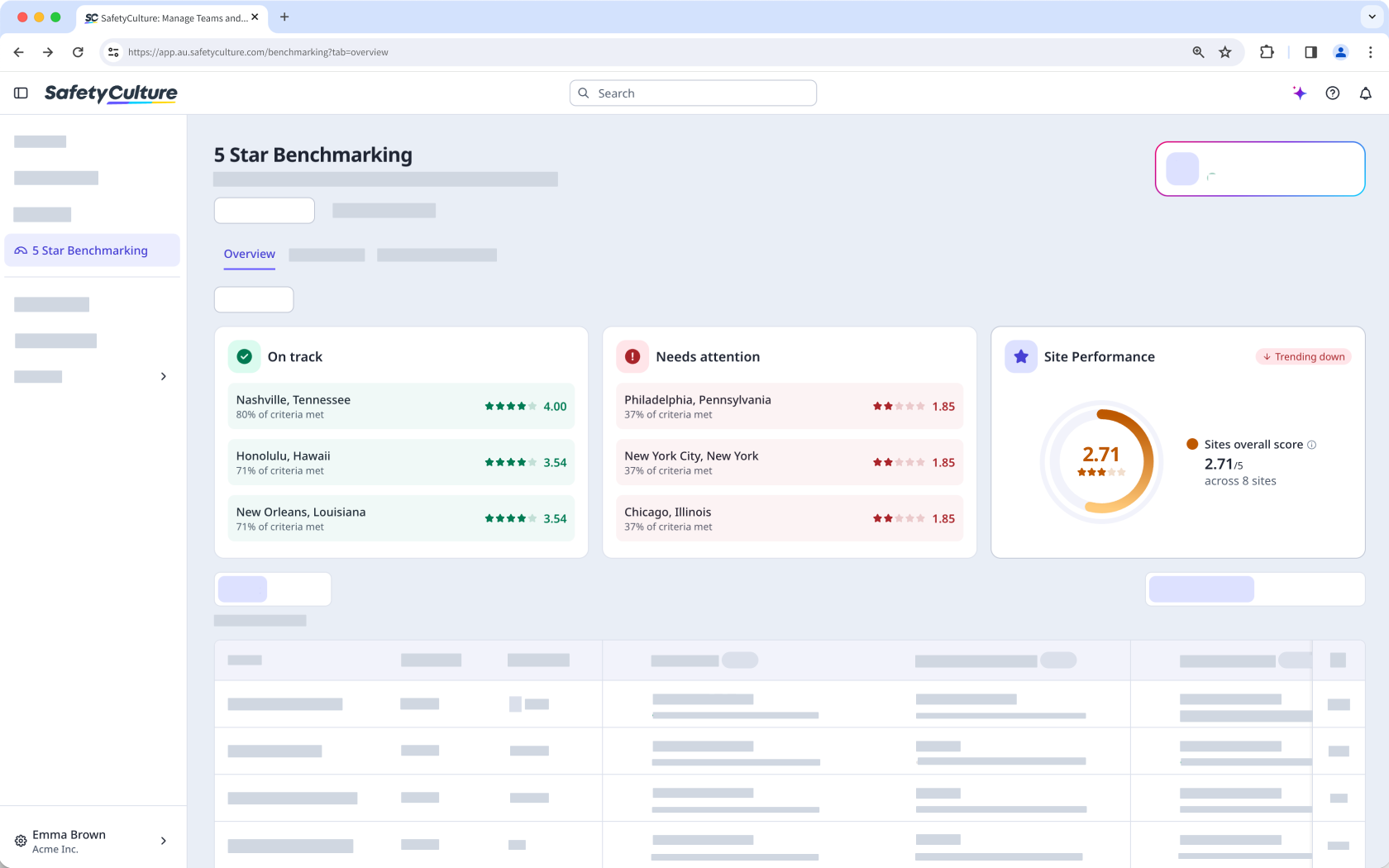Open New York City, New York row

click(x=790, y=462)
